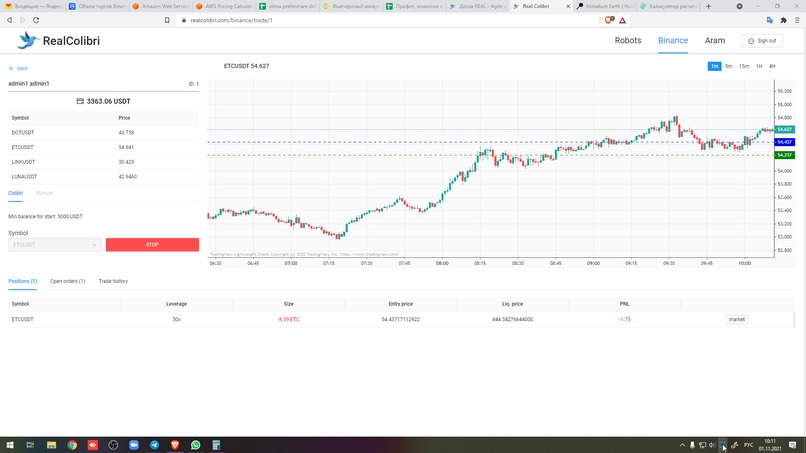Click the volume icon in system tray
Viewport: 806px width, 453px height.
point(712,445)
